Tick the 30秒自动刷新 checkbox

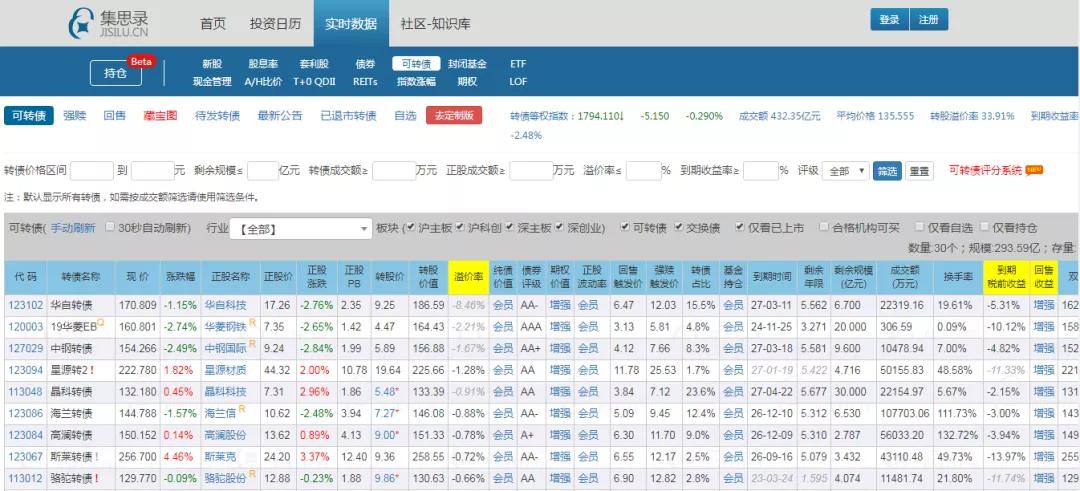point(110,227)
